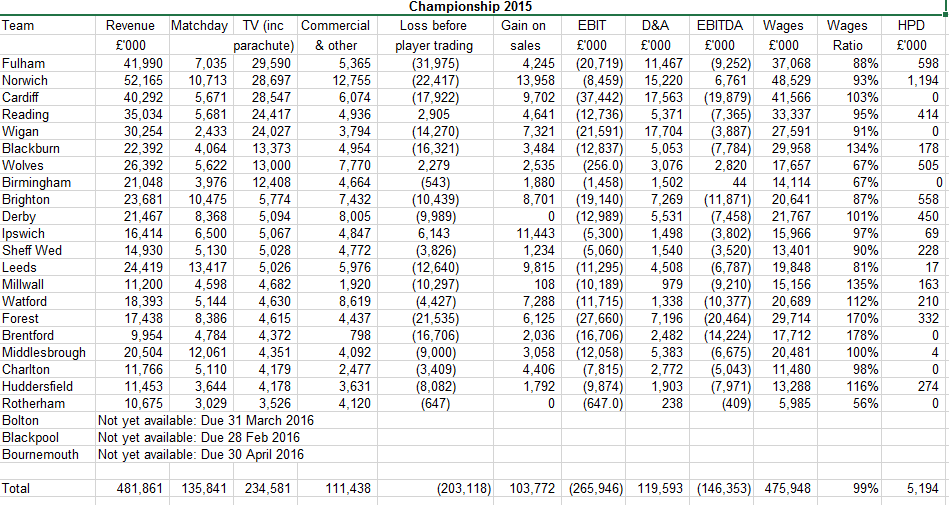Click total revenue value 481,861

pos(139,488)
